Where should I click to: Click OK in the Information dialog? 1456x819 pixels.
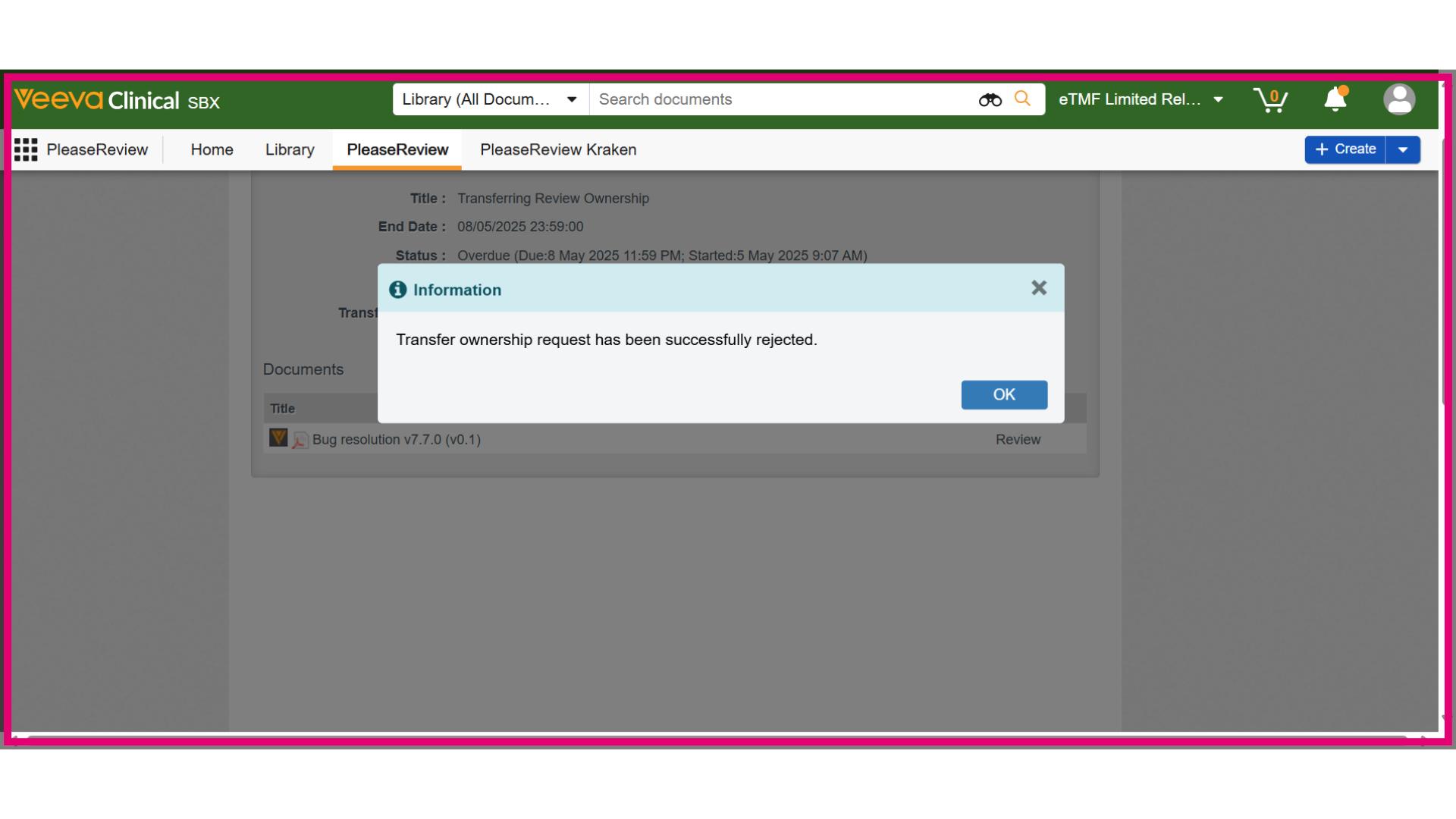(1004, 394)
